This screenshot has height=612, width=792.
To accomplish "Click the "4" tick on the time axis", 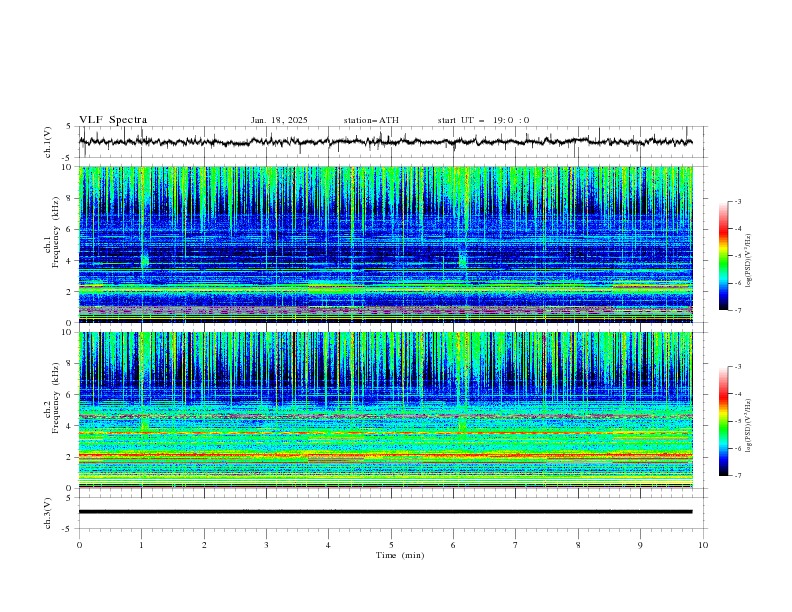I will tap(328, 545).
